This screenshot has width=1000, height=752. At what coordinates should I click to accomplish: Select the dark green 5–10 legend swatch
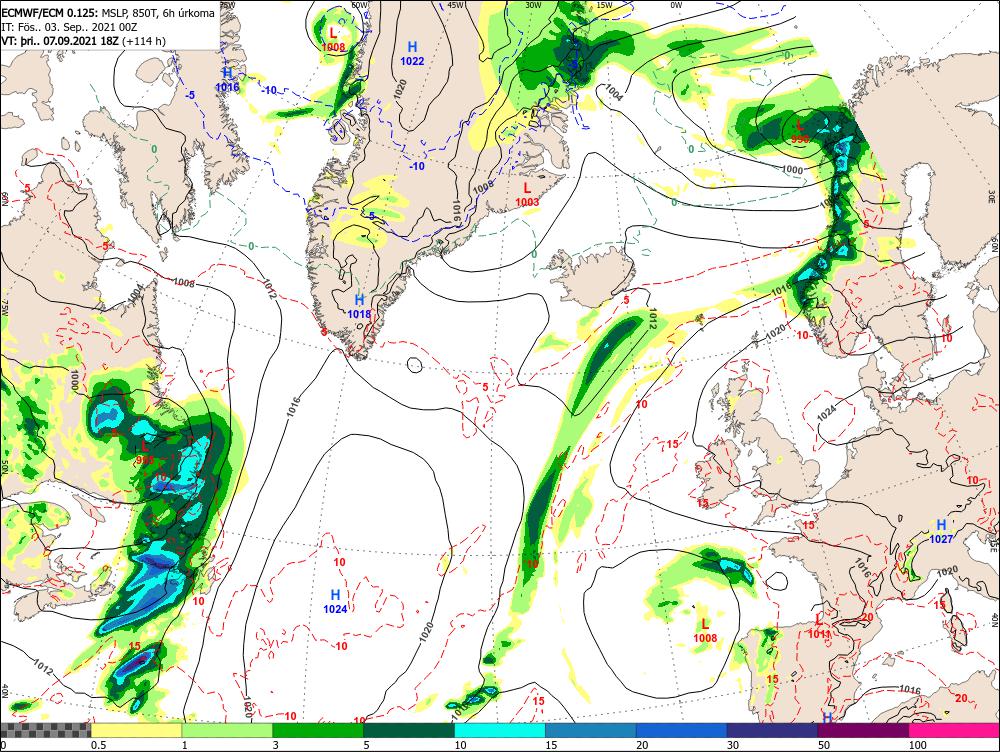point(409,730)
